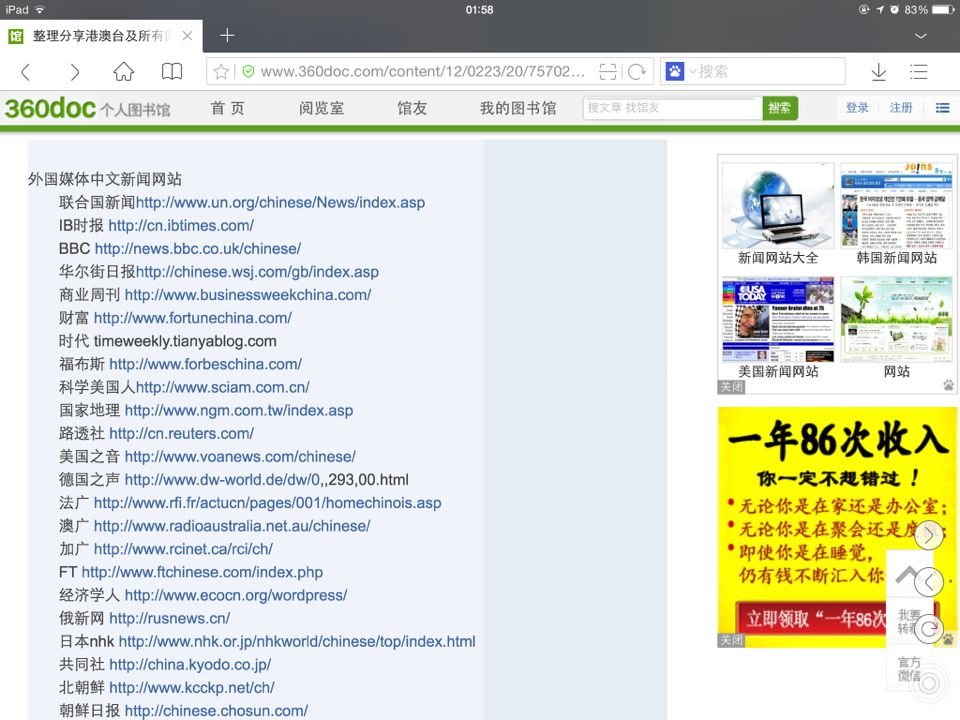Open a new tab with the plus icon
The height and width of the screenshot is (720, 960).
point(227,36)
